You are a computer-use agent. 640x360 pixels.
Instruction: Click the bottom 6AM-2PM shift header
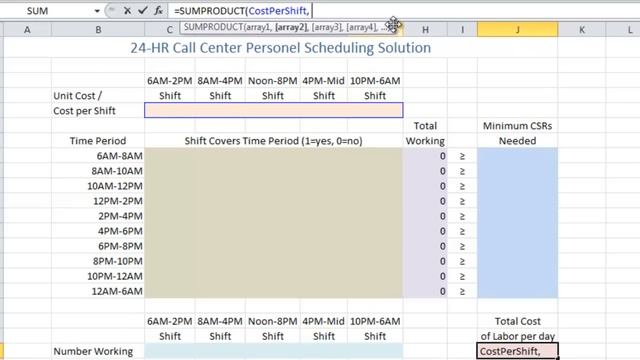tap(170, 321)
